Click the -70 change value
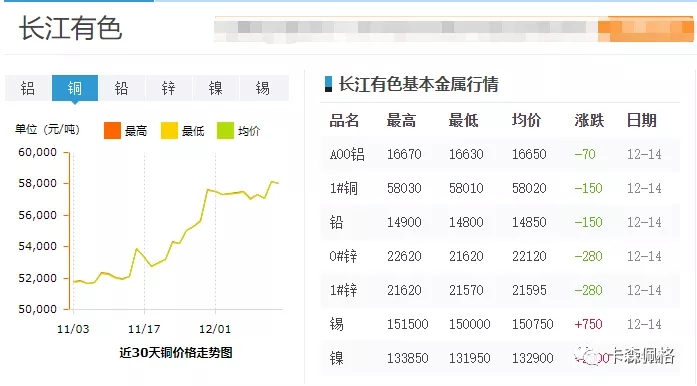 coord(585,154)
